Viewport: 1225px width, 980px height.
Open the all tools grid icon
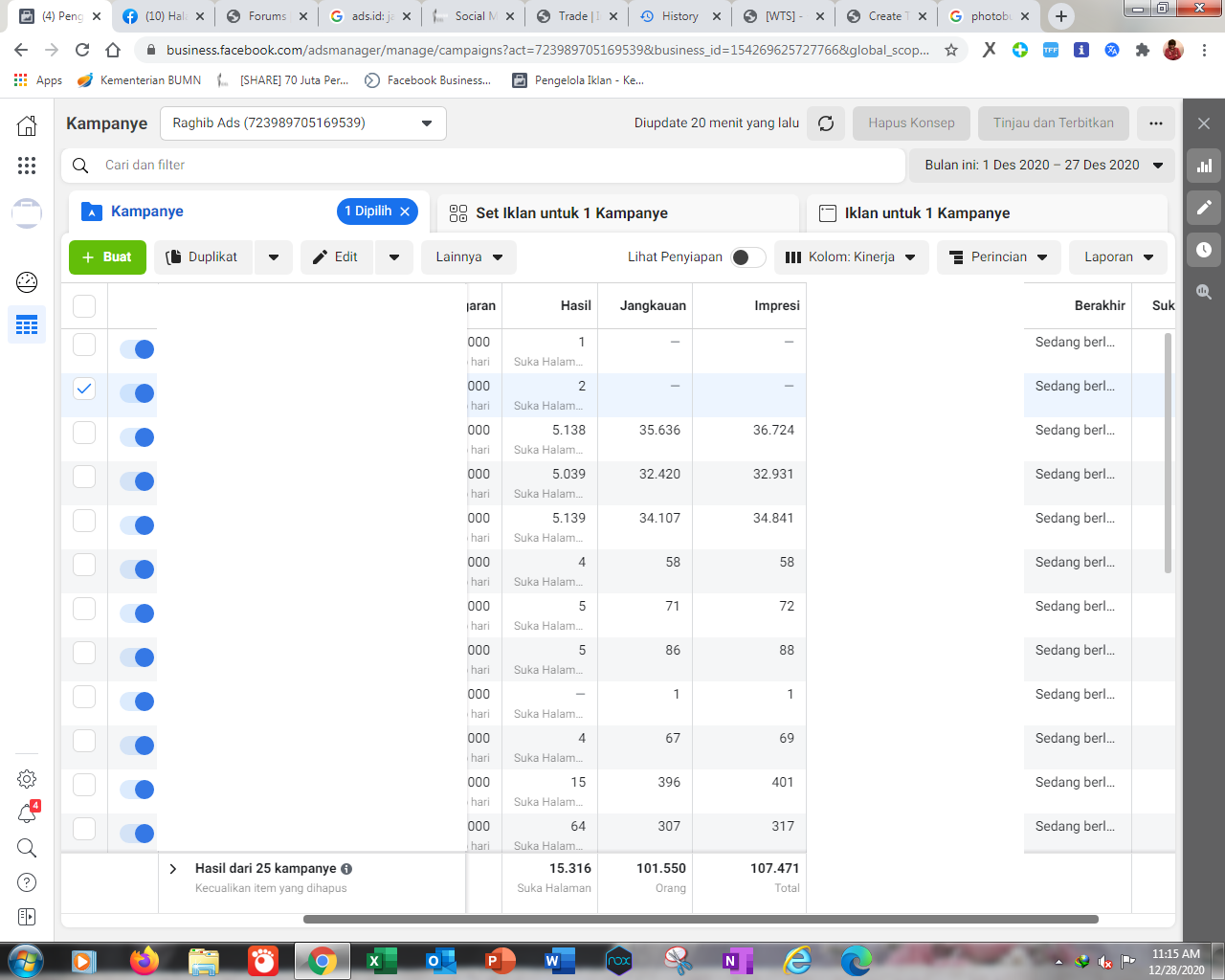pyautogui.click(x=27, y=166)
